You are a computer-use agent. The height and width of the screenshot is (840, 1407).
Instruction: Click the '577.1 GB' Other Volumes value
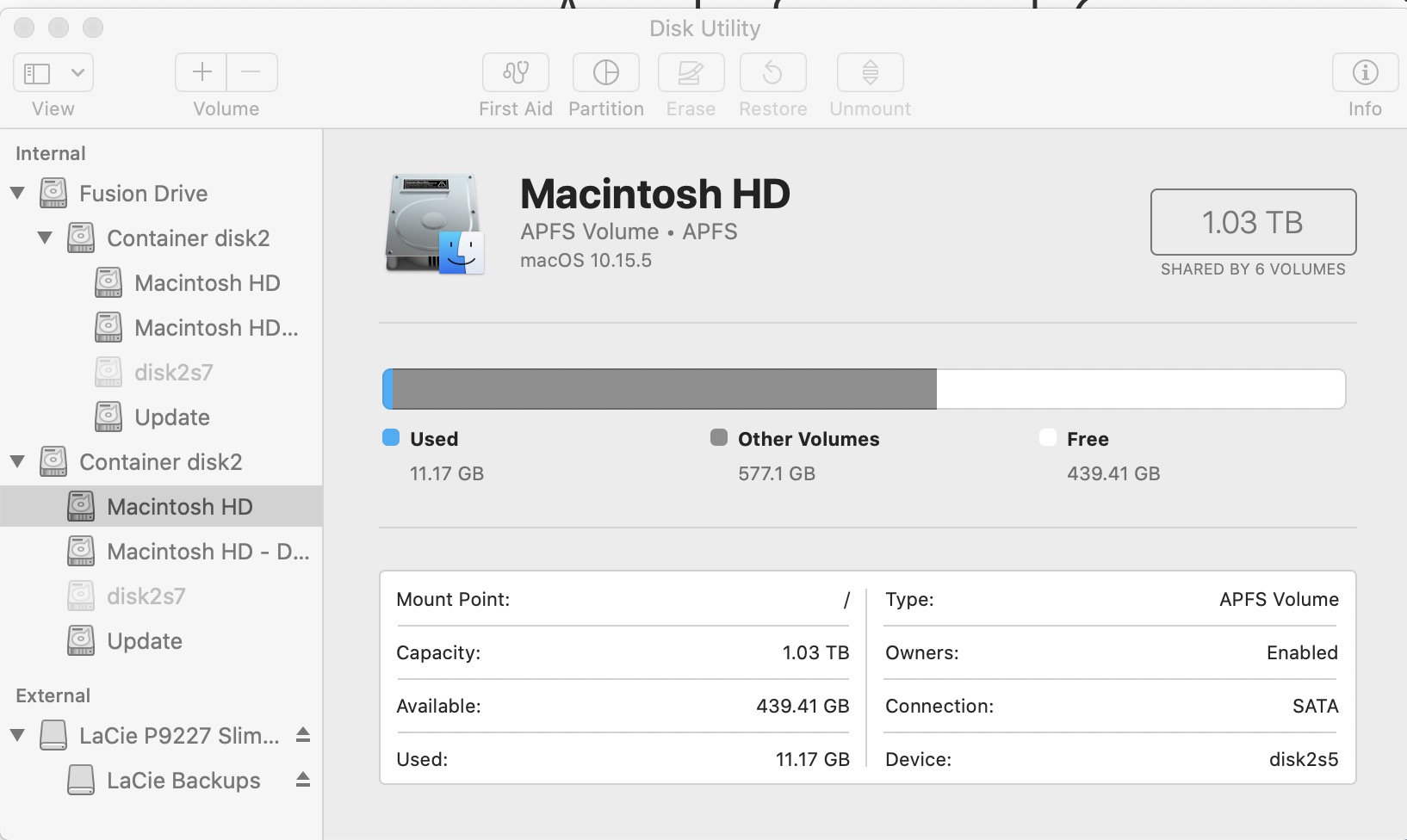tap(777, 473)
